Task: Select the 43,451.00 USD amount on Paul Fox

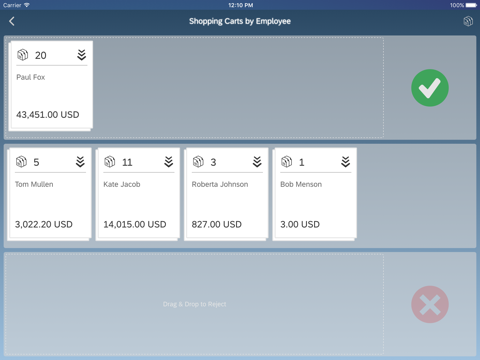Action: (x=48, y=115)
